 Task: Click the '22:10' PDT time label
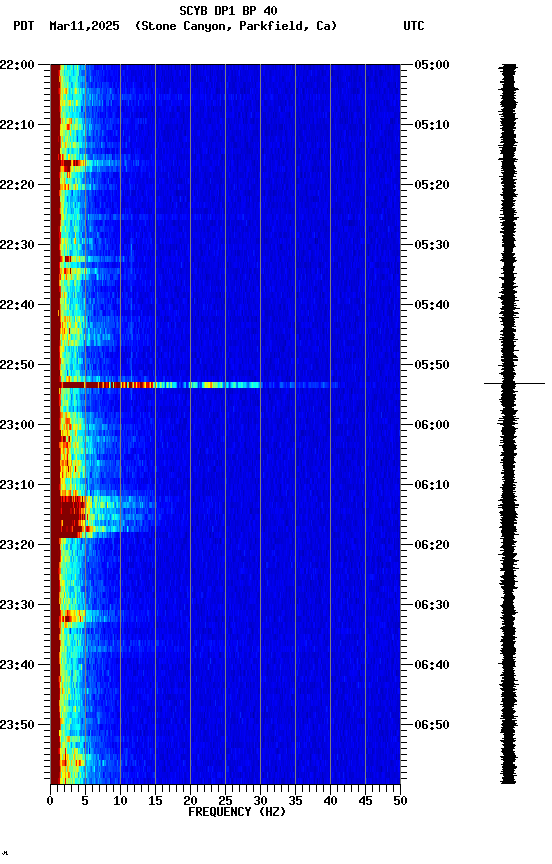point(17,125)
